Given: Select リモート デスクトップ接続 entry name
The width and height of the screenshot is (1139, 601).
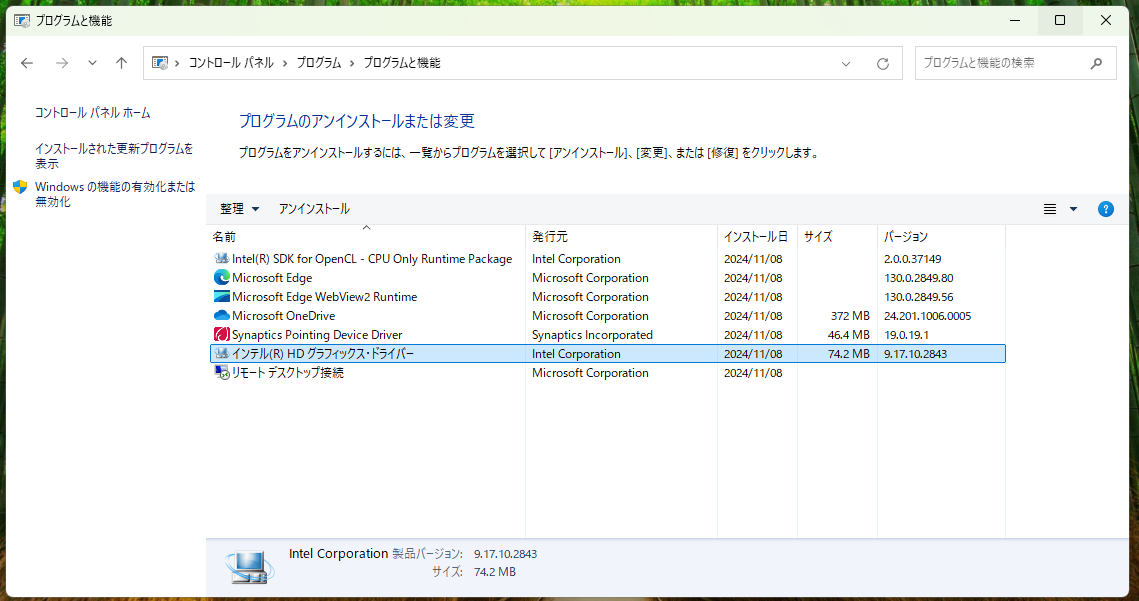Looking at the screenshot, I should (288, 372).
